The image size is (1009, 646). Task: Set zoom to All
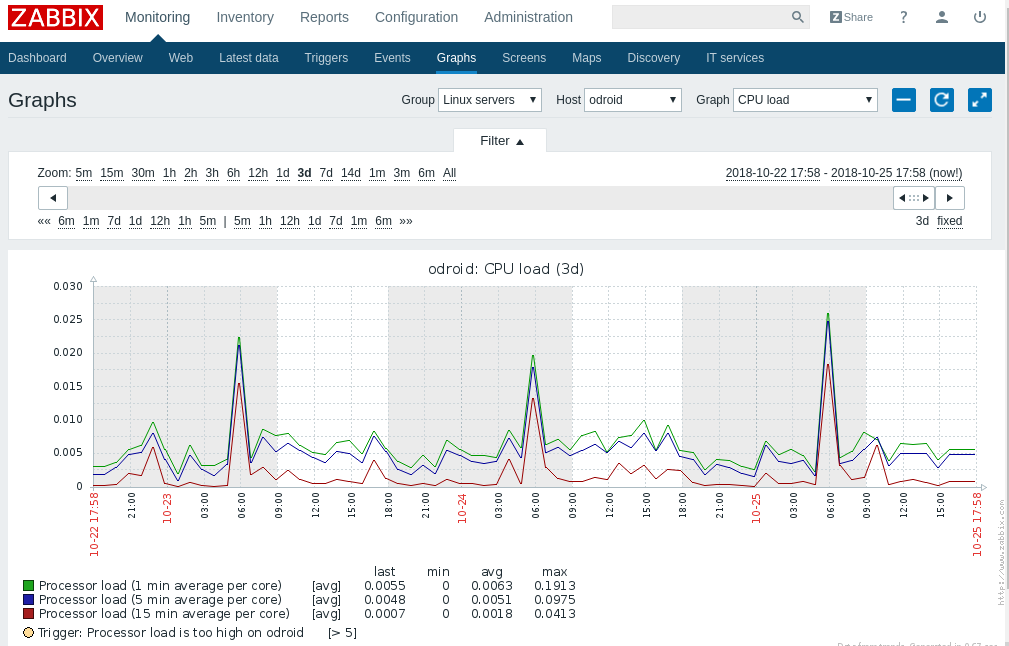449,173
